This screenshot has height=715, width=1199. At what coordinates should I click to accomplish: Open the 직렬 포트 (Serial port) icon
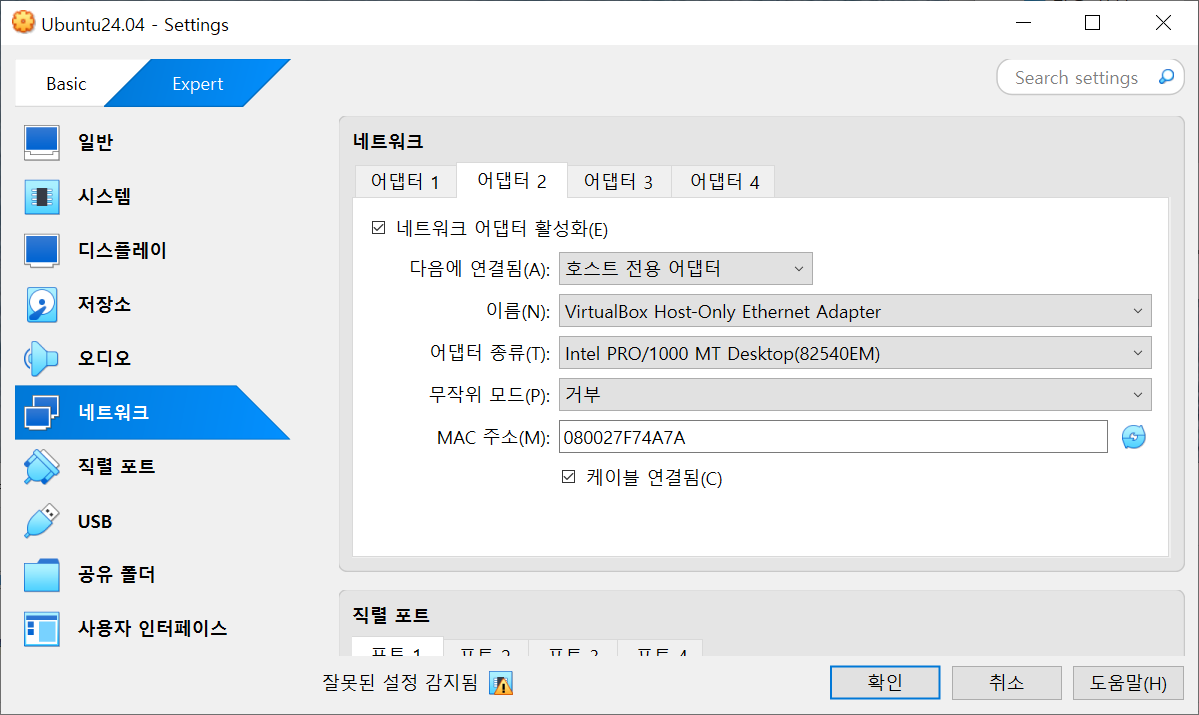coord(41,466)
